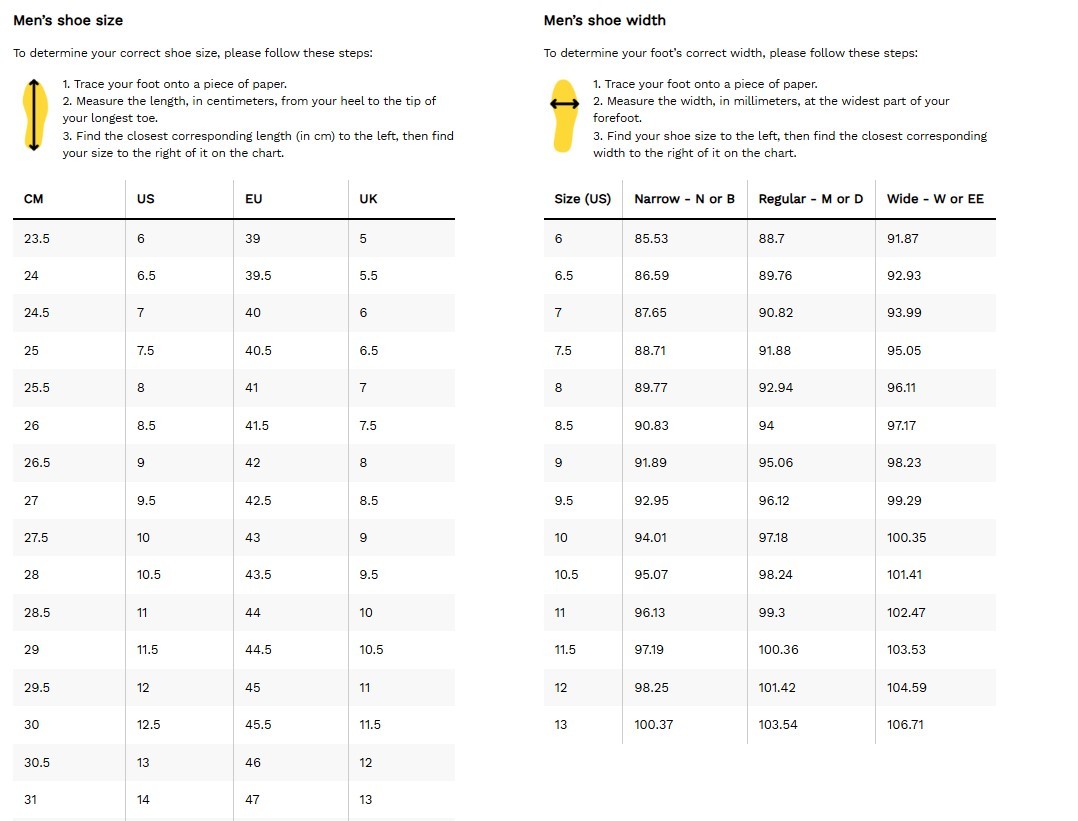The width and height of the screenshot is (1078, 821).
Task: Select the 30.5 CM row cell
Action: [37, 762]
